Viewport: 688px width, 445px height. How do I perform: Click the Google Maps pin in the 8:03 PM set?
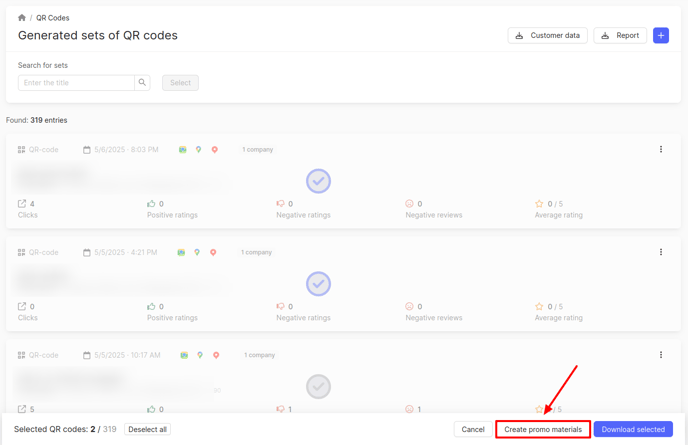(x=198, y=150)
